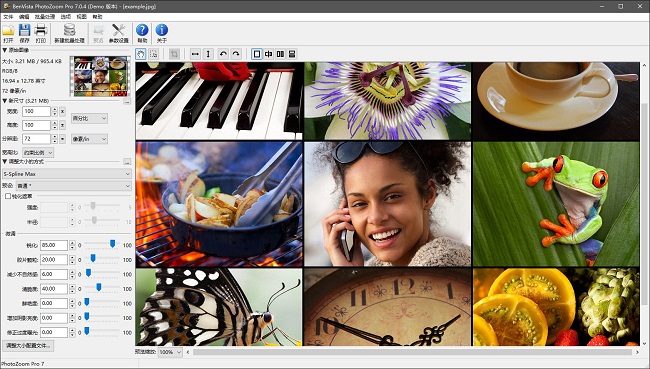Open the 文件 menu
Image resolution: width=650 pixels, height=369 pixels.
8,17
